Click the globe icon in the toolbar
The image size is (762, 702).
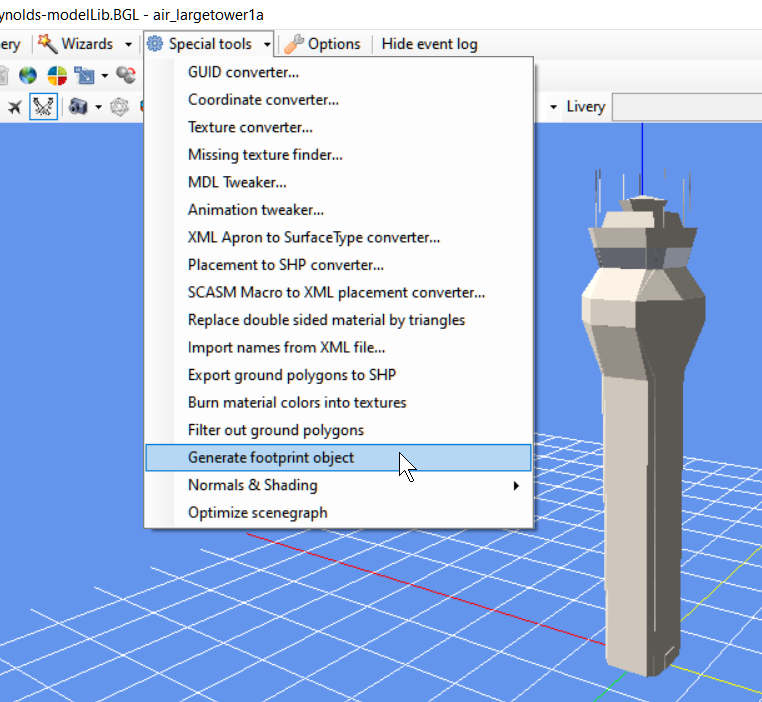28,75
